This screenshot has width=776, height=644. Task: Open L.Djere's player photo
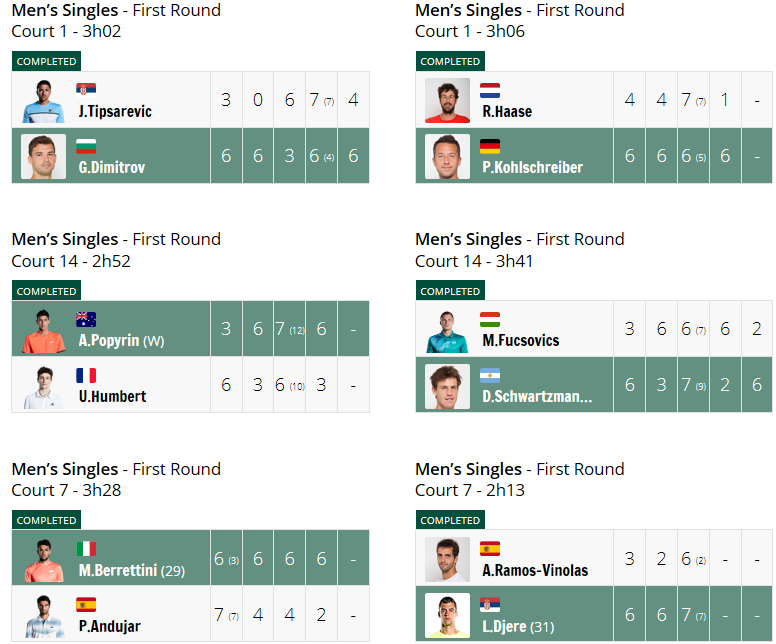[x=447, y=615]
